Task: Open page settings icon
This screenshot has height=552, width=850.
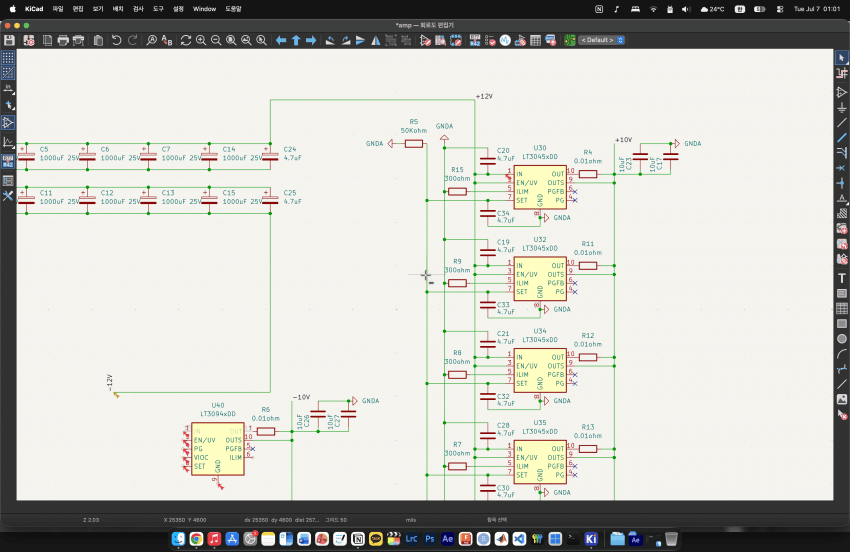Action: tap(48, 40)
